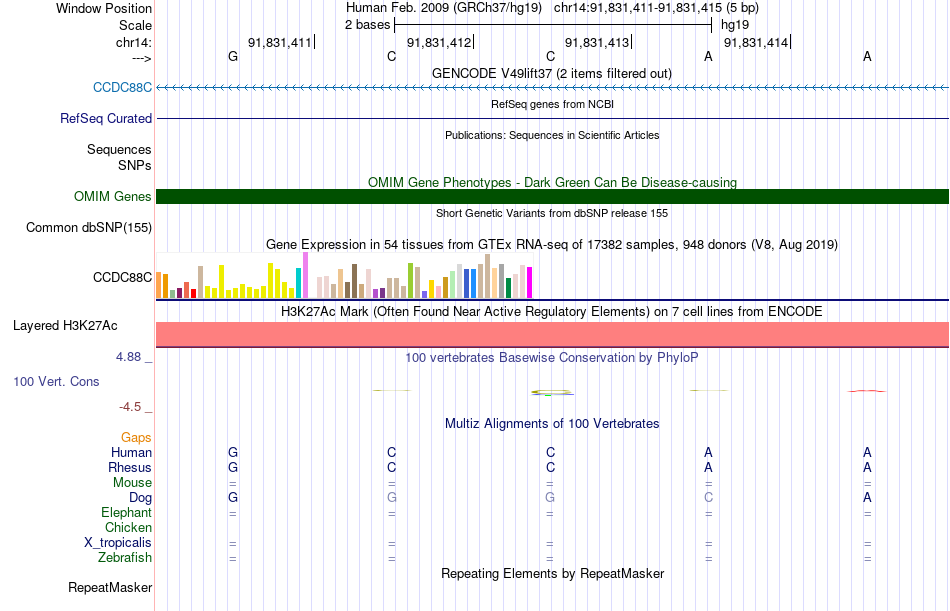This screenshot has width=950, height=611.
Task: Click the hg19 label beside the scale bar
Action: (x=735, y=25)
